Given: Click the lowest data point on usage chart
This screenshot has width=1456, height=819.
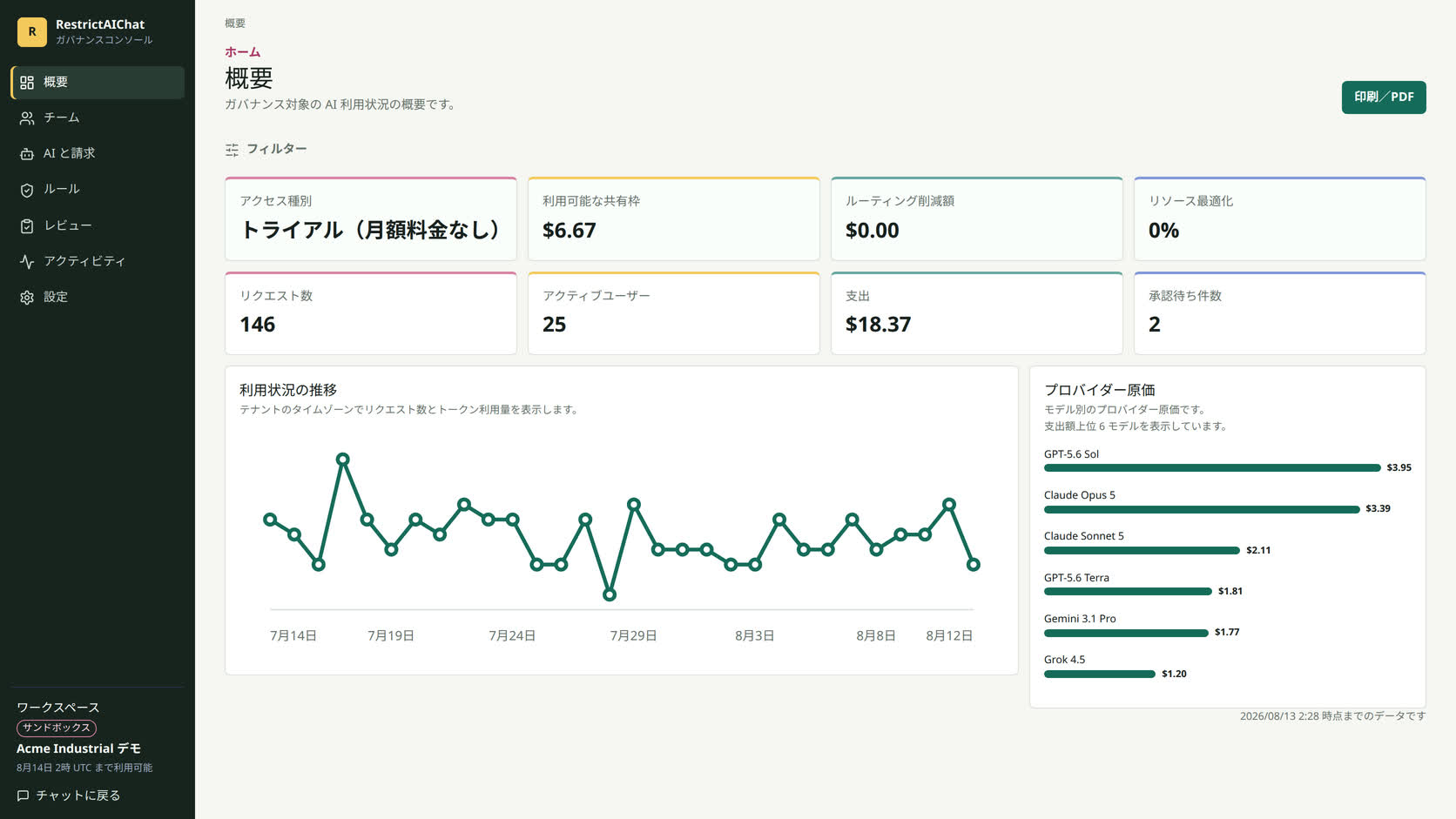Looking at the screenshot, I should 610,594.
